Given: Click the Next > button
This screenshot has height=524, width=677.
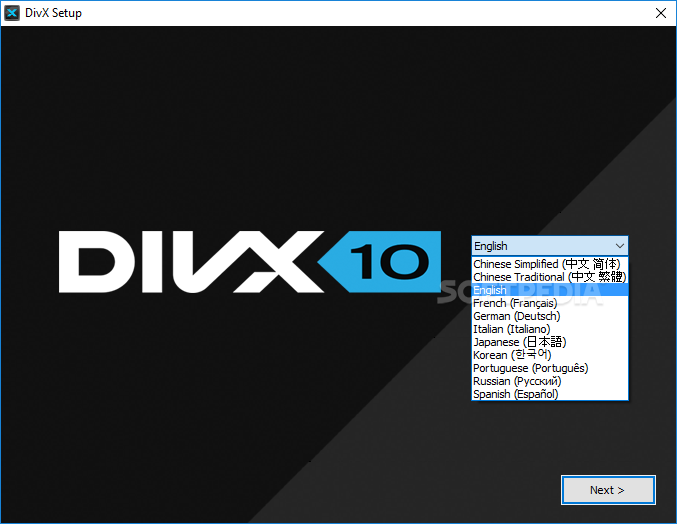Looking at the screenshot, I should pos(608,490).
